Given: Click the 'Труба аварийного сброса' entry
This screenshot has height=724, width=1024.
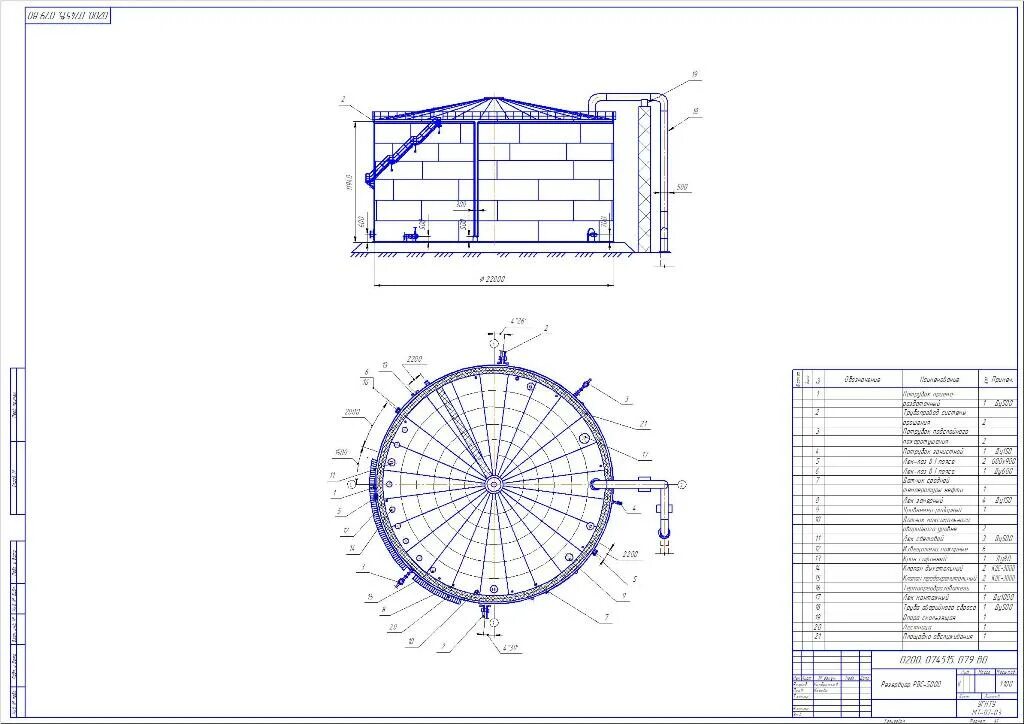Looking at the screenshot, I should (940, 607).
